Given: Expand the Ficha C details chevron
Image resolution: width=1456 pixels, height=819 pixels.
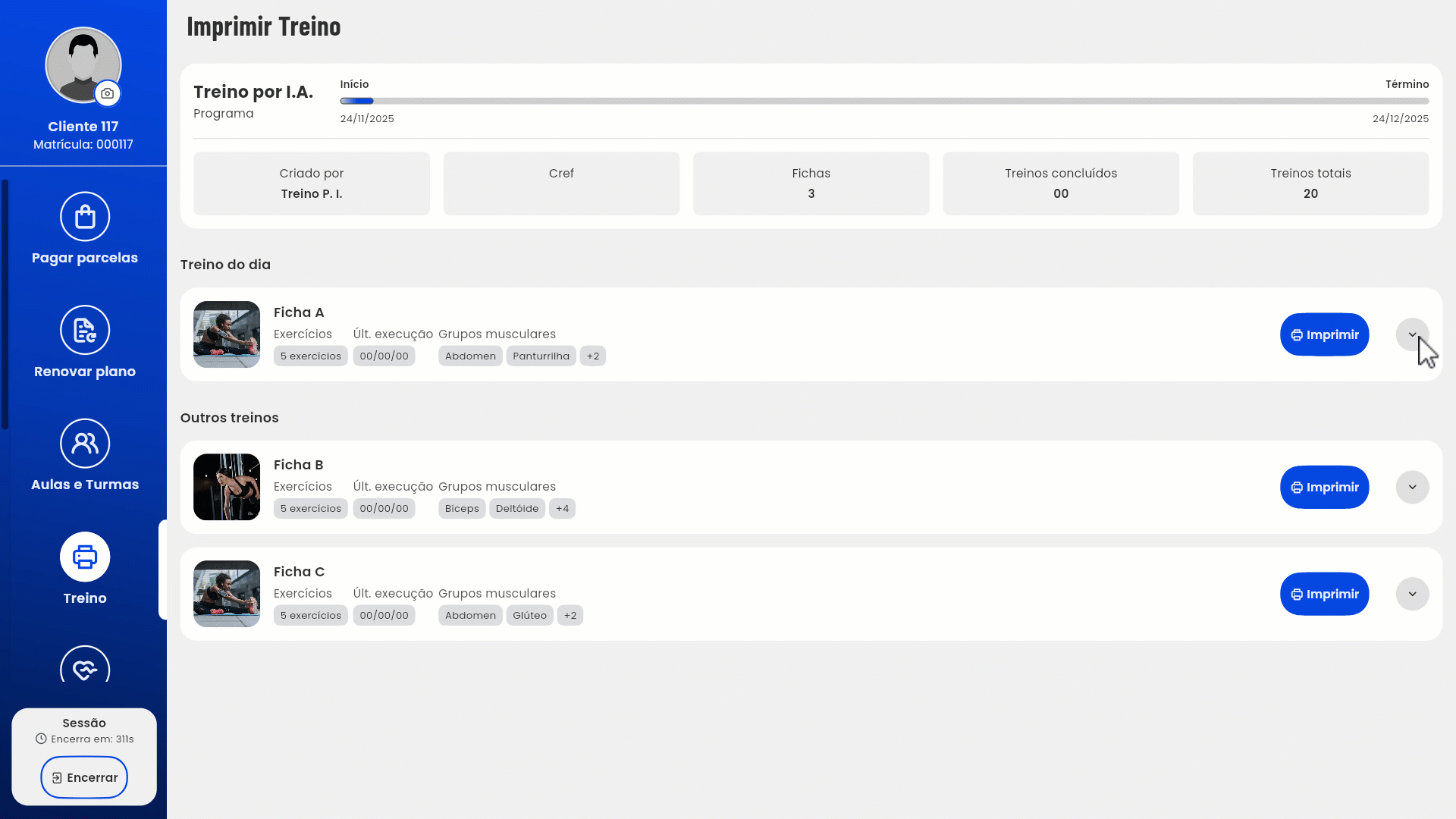Looking at the screenshot, I should click(x=1412, y=594).
